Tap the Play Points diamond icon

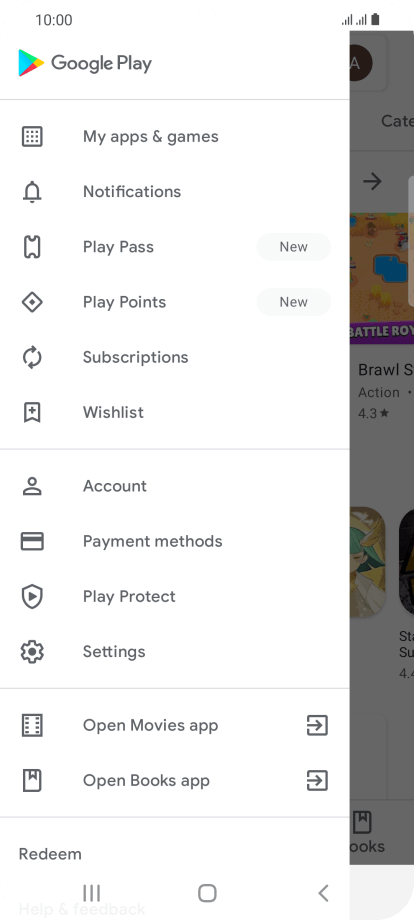click(x=32, y=302)
